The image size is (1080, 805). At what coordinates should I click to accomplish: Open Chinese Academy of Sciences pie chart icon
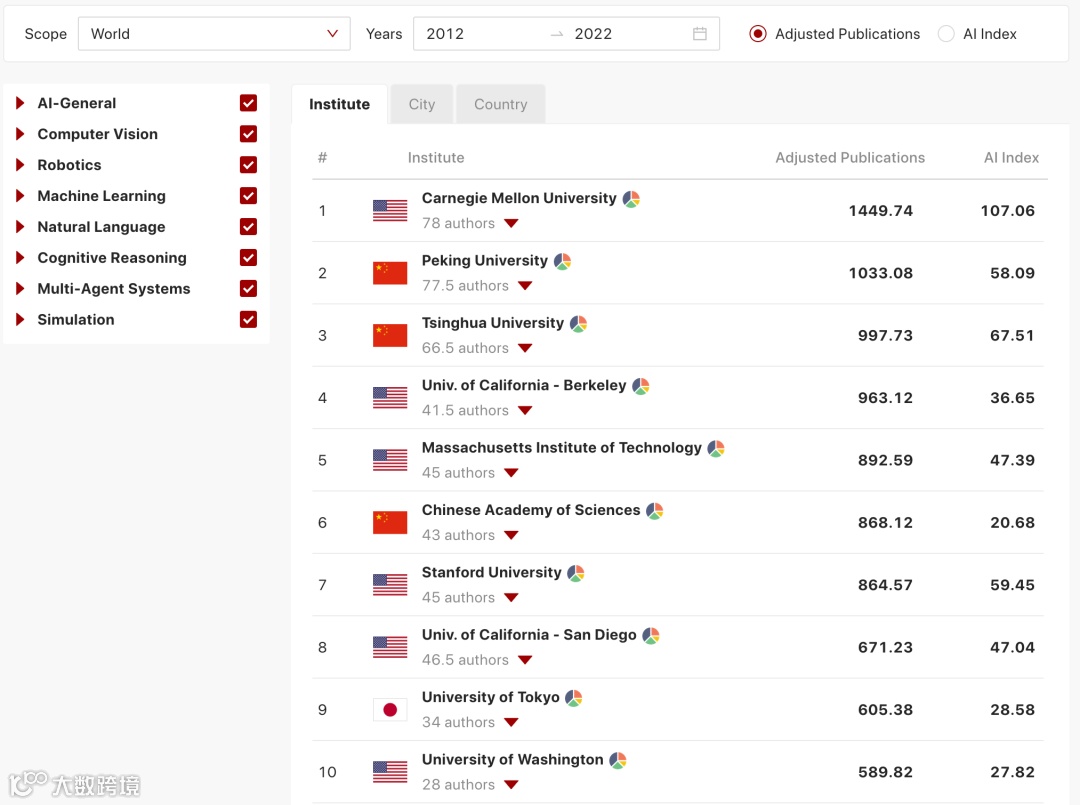point(655,511)
